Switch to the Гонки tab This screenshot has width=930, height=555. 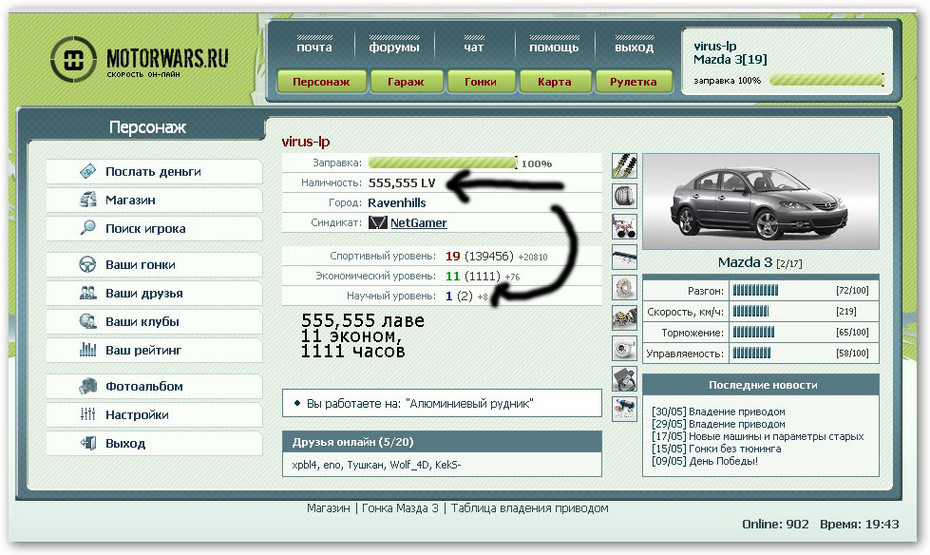tap(480, 82)
